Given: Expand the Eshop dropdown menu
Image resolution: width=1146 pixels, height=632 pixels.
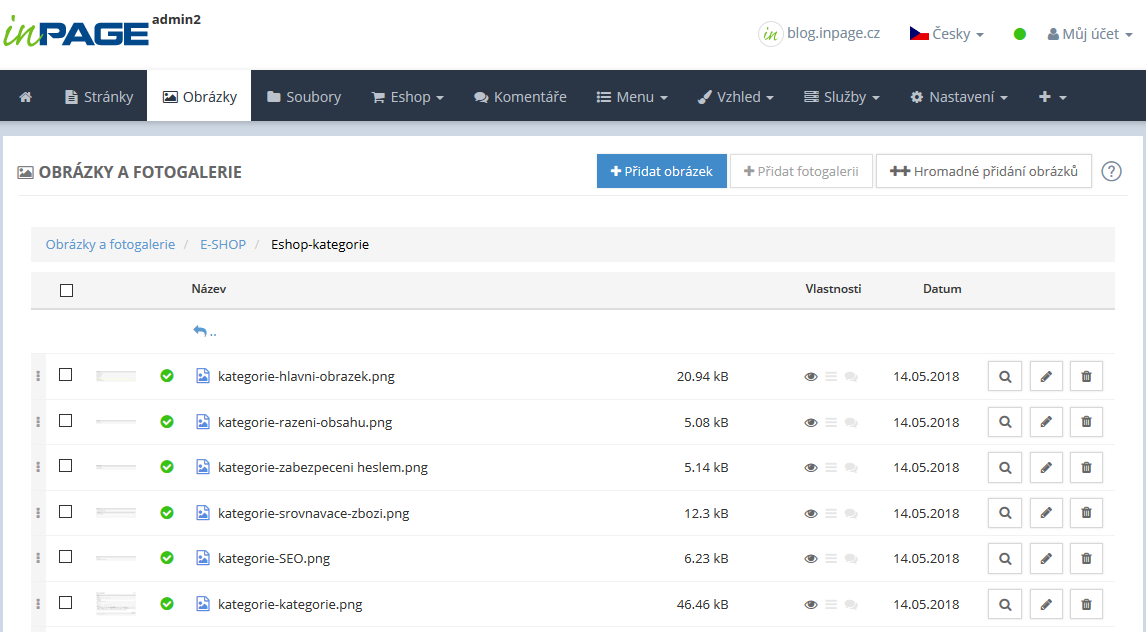Looking at the screenshot, I should pyautogui.click(x=407, y=97).
